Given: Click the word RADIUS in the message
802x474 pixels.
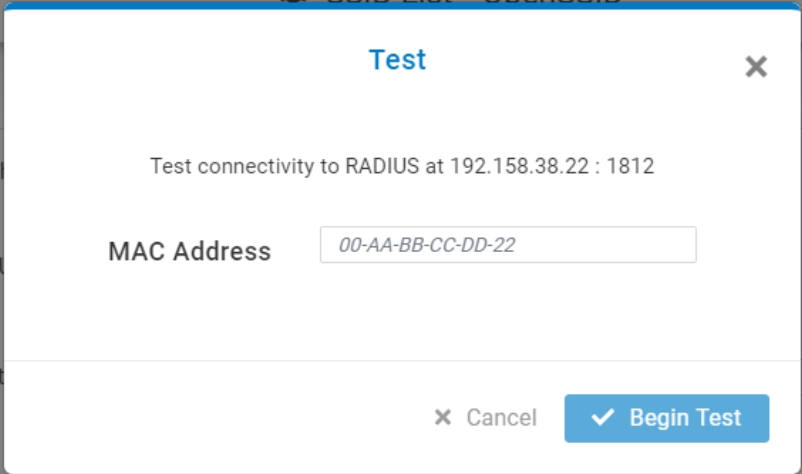Looking at the screenshot, I should (382, 166).
